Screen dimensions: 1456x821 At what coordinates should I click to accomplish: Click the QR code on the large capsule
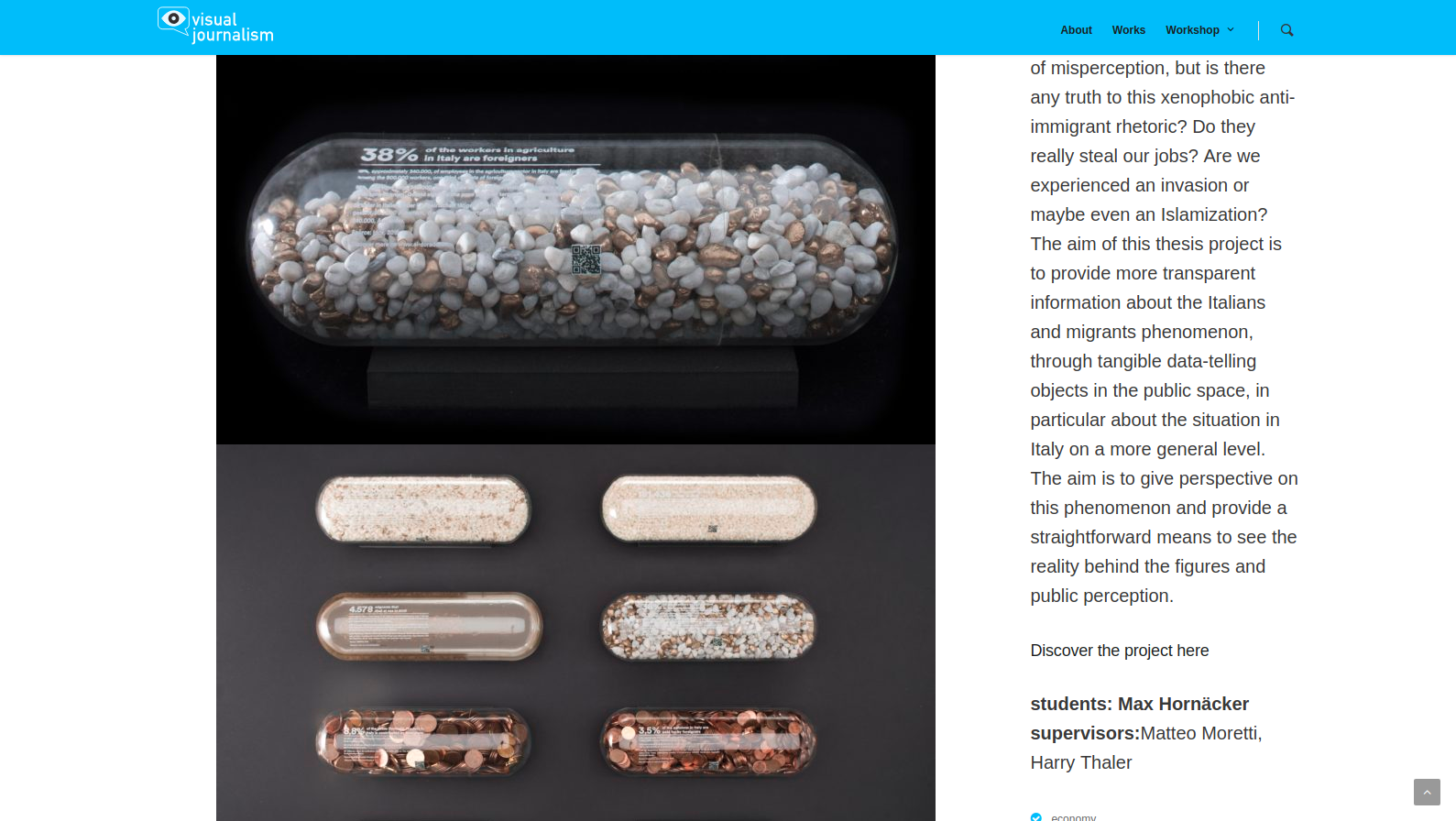586,259
